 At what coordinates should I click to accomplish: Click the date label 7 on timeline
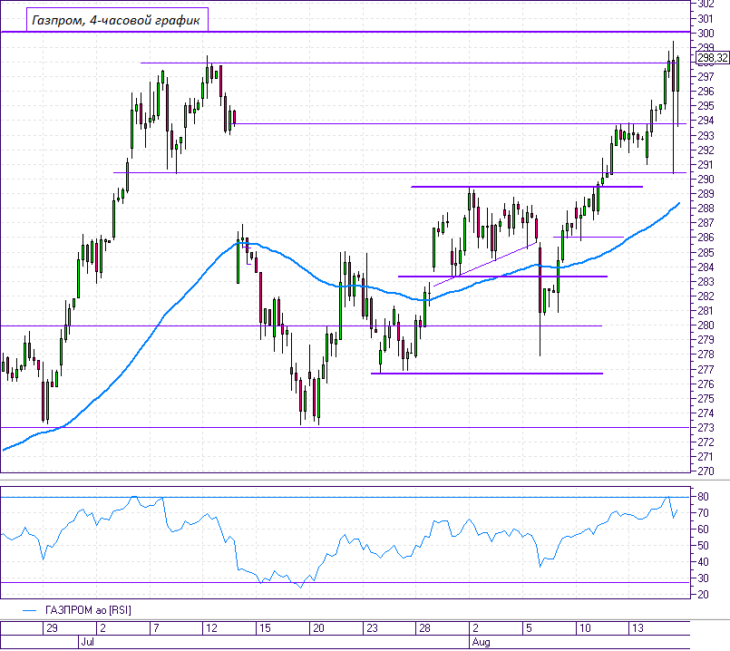(156, 628)
